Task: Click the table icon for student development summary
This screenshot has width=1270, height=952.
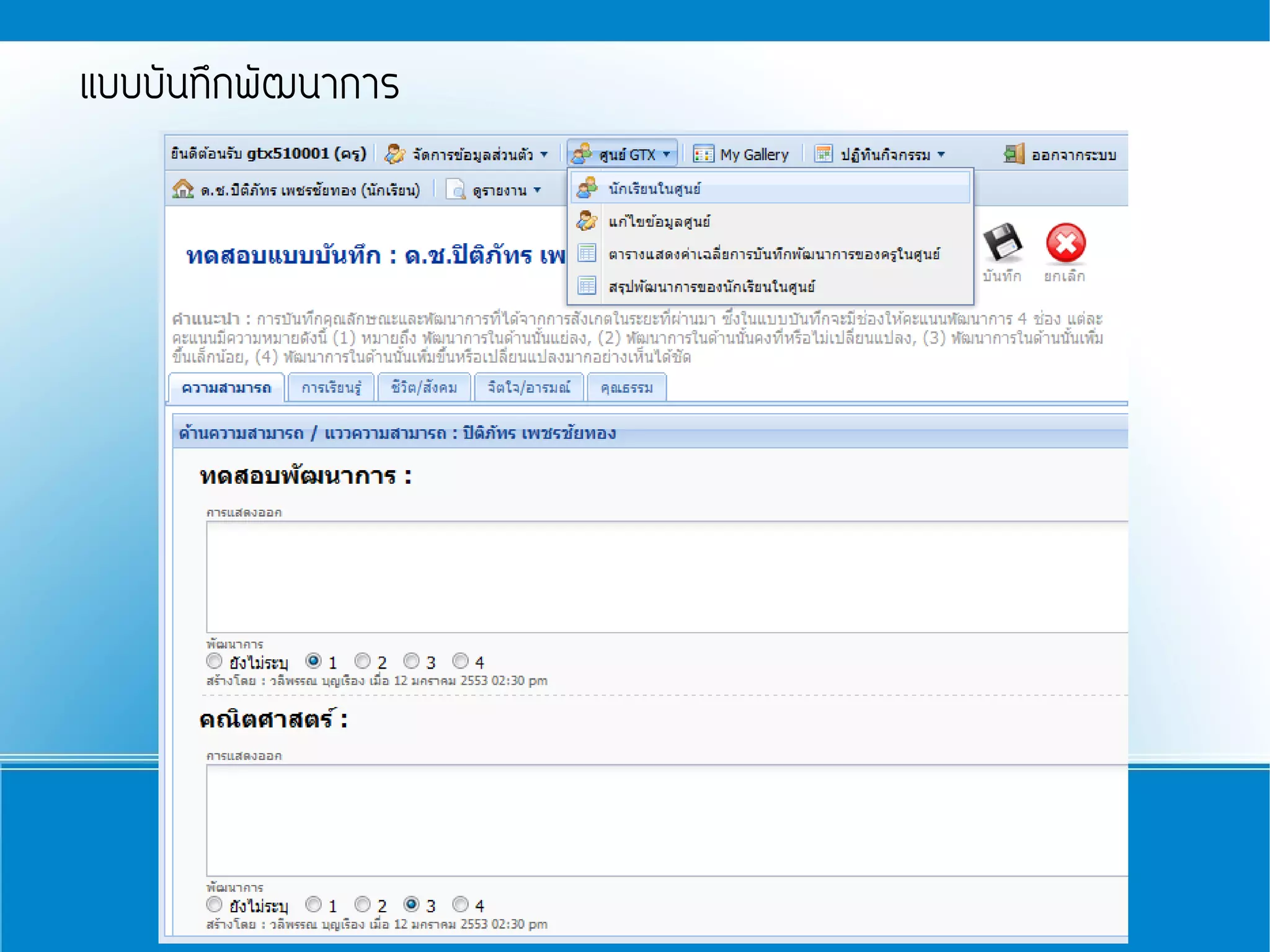Action: 587,286
